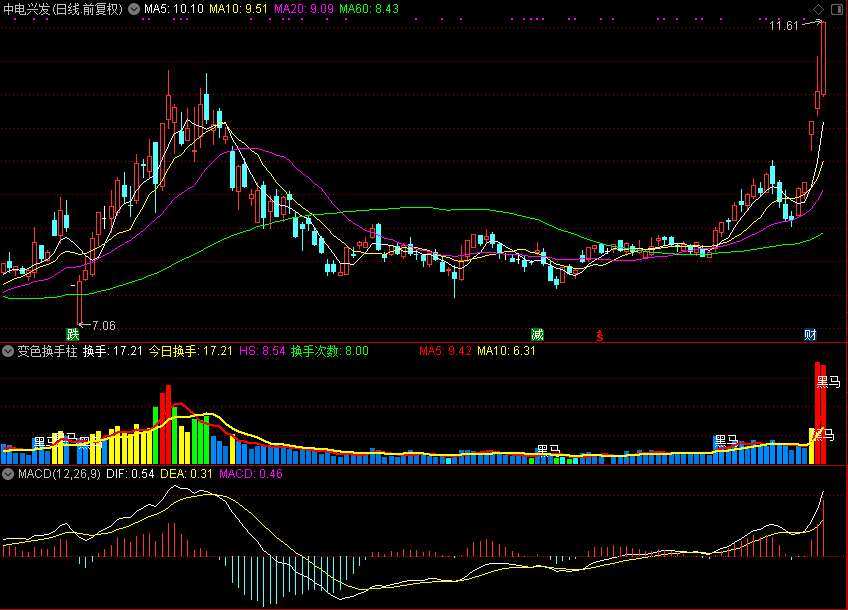Viewport: 848px width, 610px height.
Task: Click the diamond marker icon at top right
Action: pos(818,9)
